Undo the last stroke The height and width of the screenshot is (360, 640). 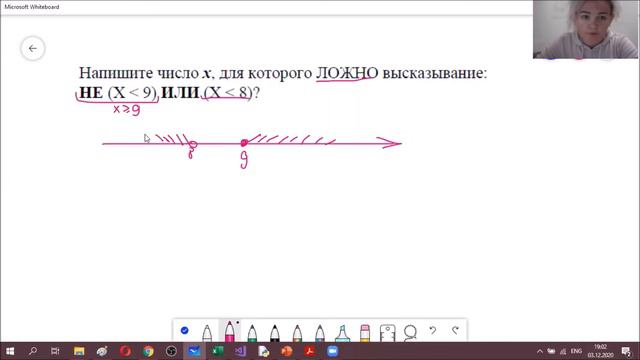click(x=433, y=330)
